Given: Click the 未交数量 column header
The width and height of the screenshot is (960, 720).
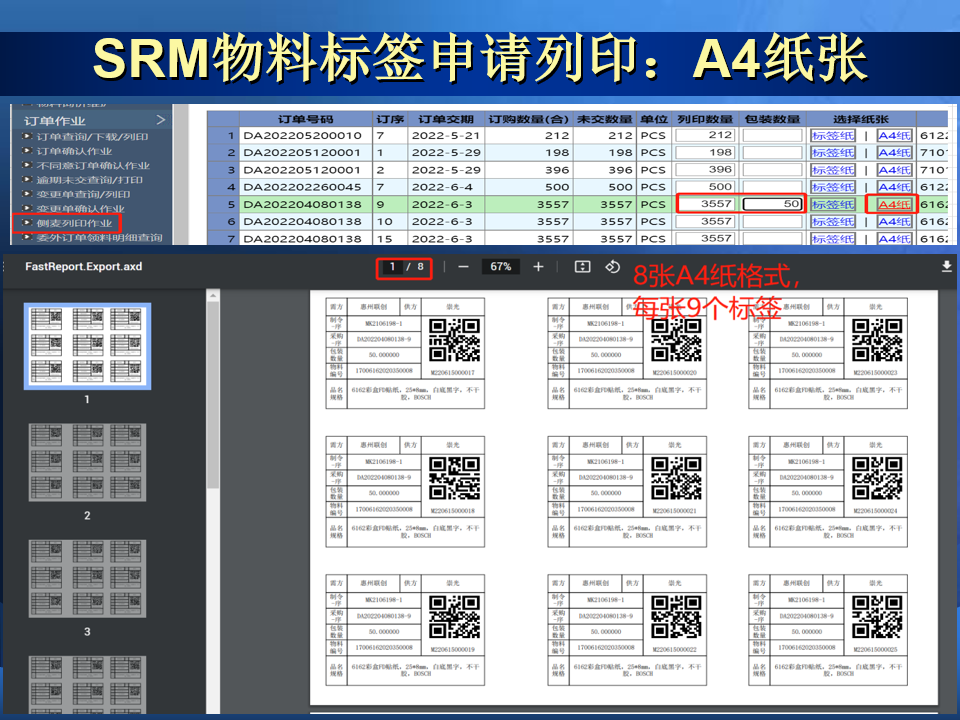Looking at the screenshot, I should tap(604, 119).
